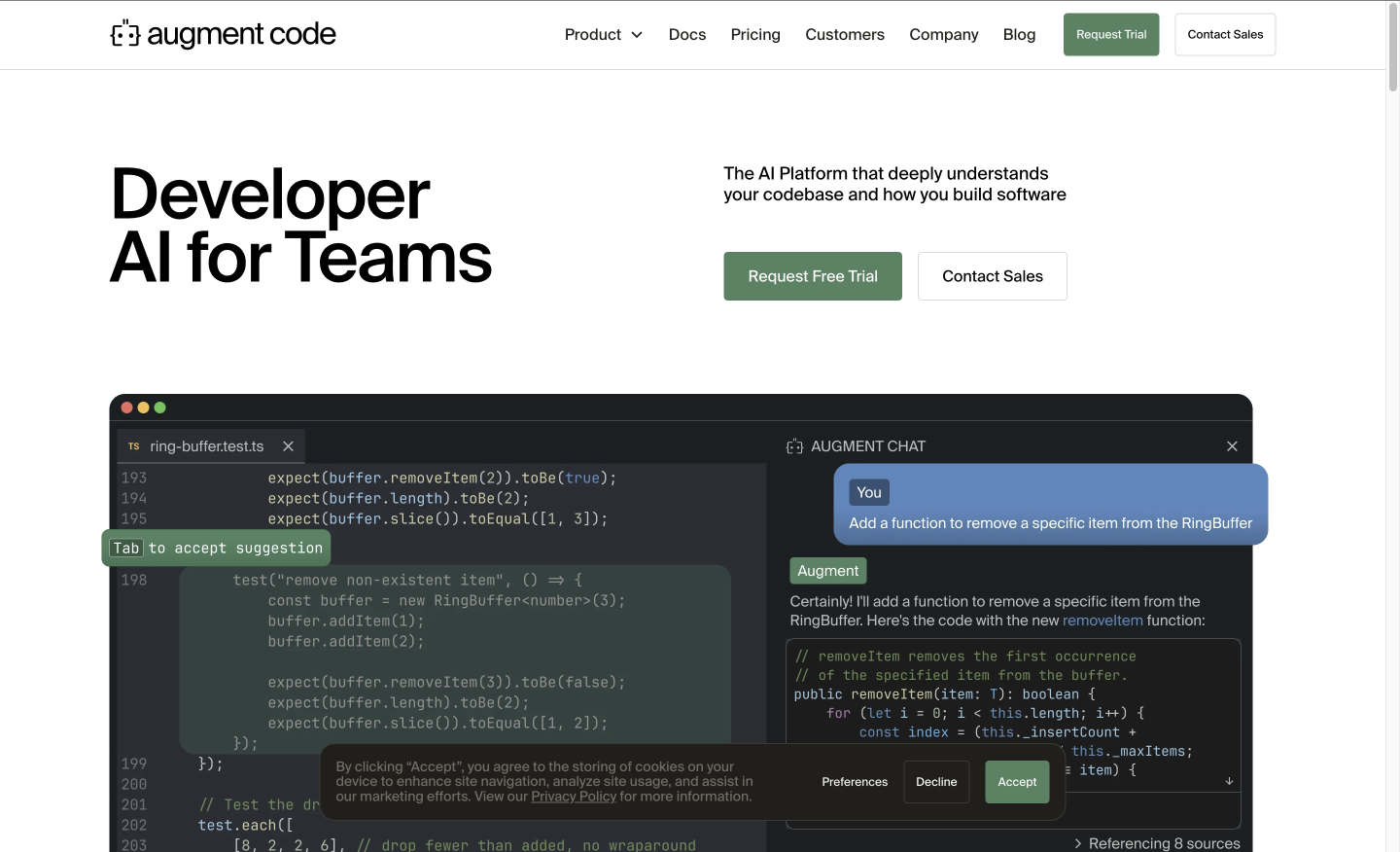This screenshot has height=852, width=1400.
Task: Click the page vertical scrollbar
Action: 1392,49
